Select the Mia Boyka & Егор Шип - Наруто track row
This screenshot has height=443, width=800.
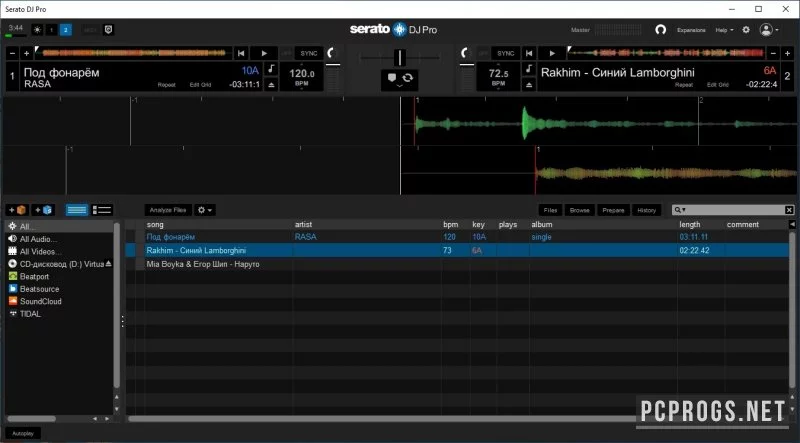pyautogui.click(x=457, y=264)
